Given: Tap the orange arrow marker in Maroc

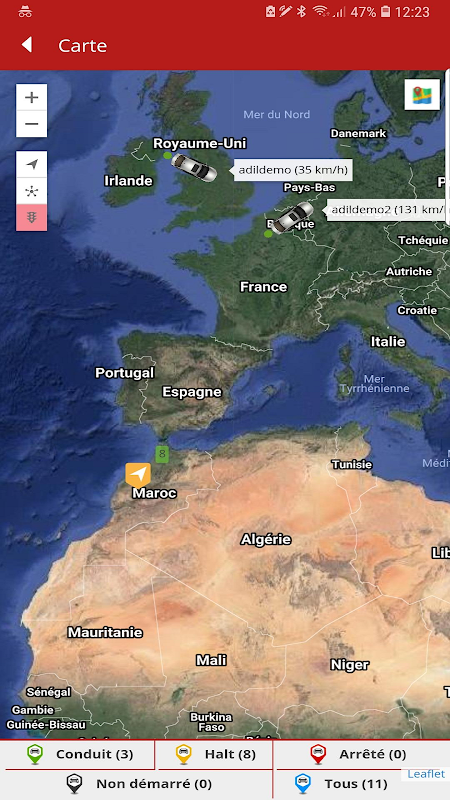Looking at the screenshot, I should (x=138, y=475).
